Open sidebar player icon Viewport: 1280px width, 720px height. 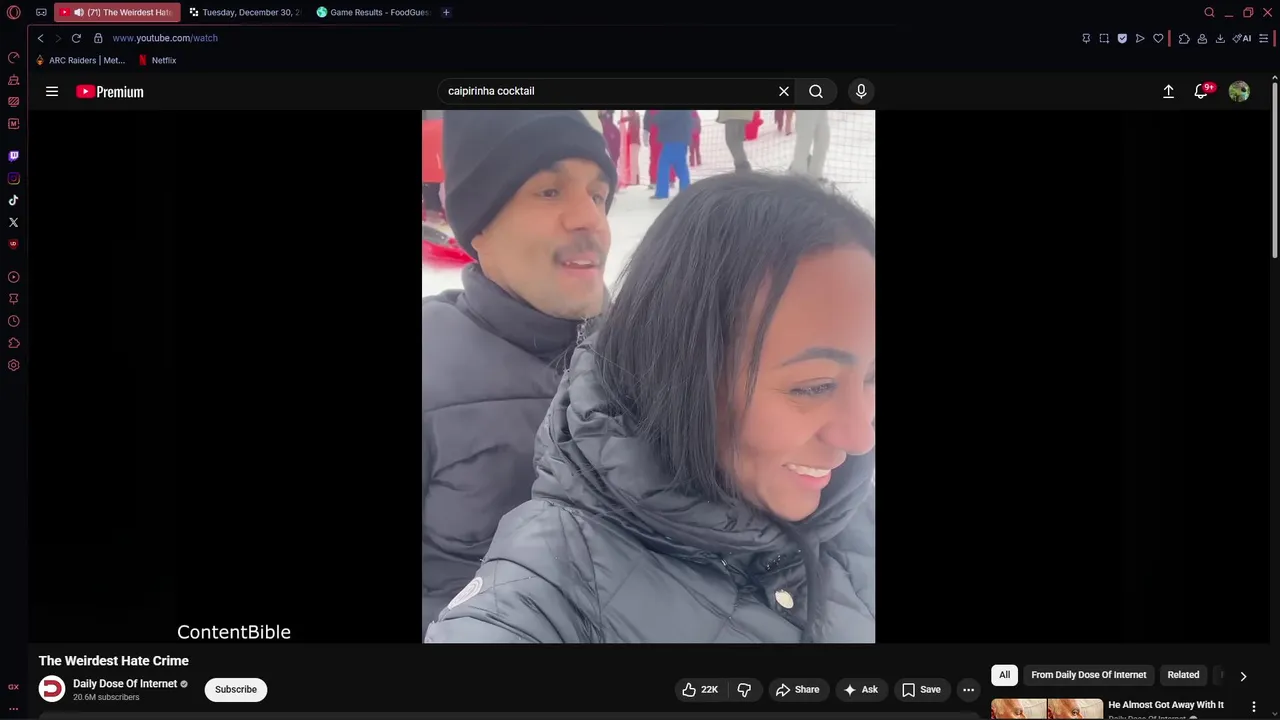13,277
